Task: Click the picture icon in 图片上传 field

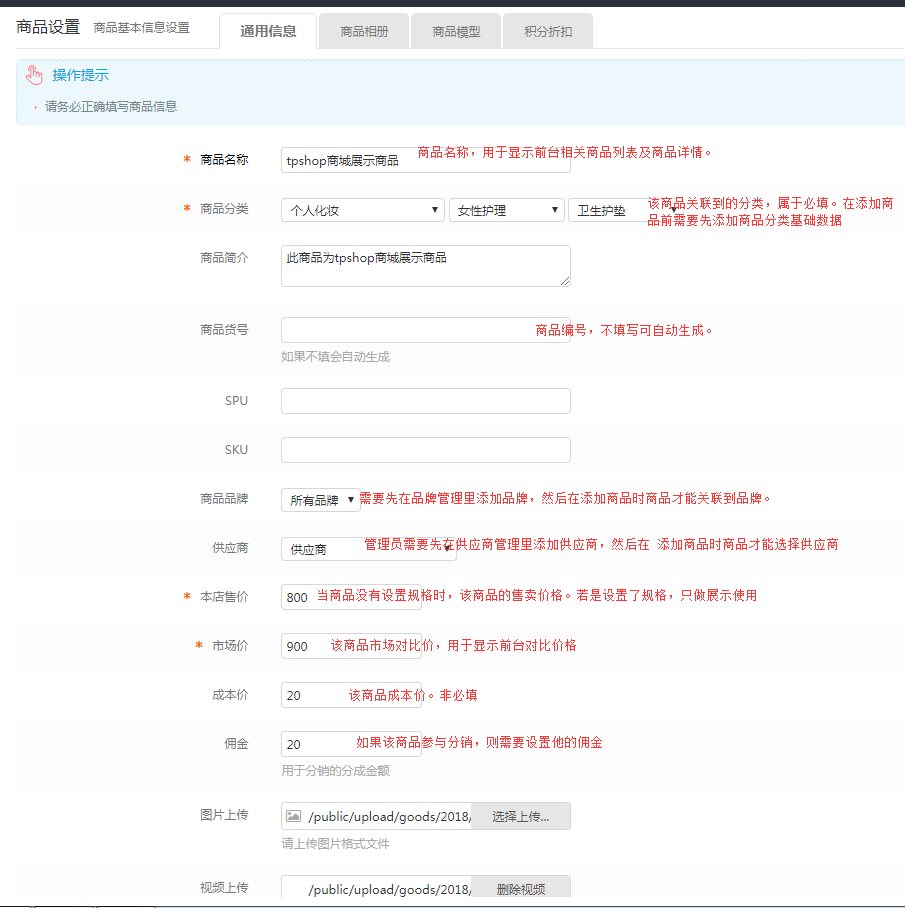Action: 293,816
